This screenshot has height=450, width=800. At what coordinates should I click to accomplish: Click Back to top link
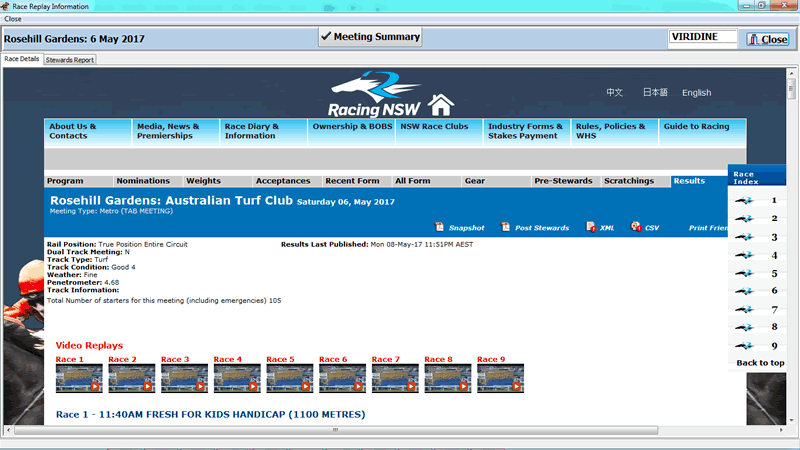coord(760,363)
